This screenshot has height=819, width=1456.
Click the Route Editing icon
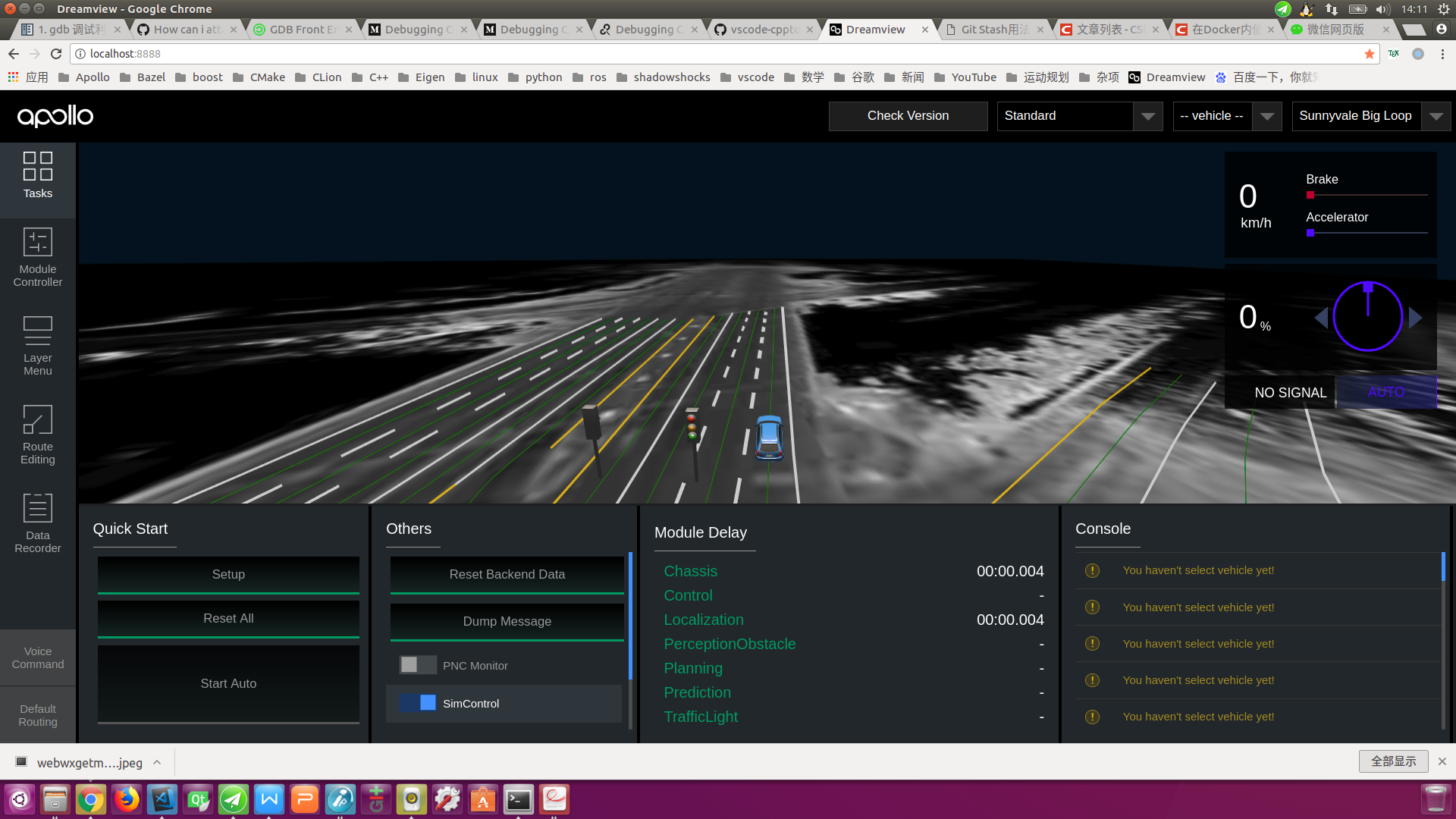(x=38, y=435)
